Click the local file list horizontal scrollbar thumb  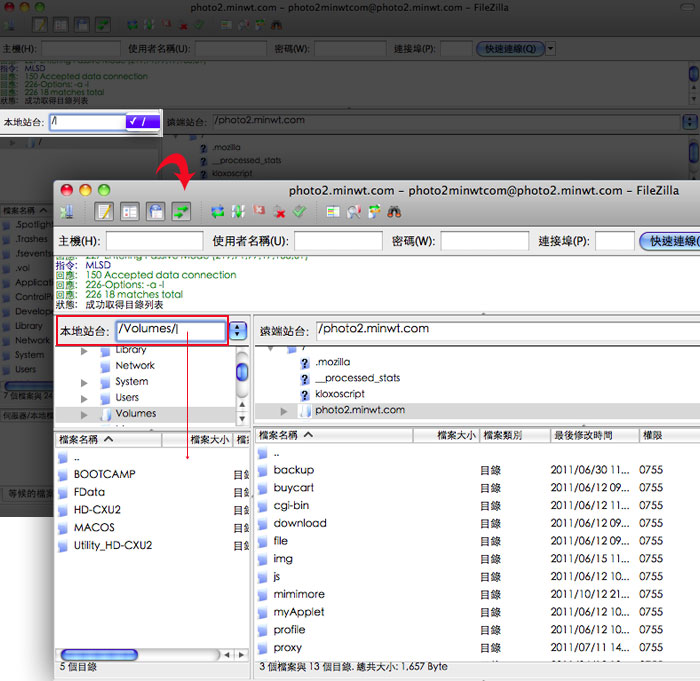(99, 655)
